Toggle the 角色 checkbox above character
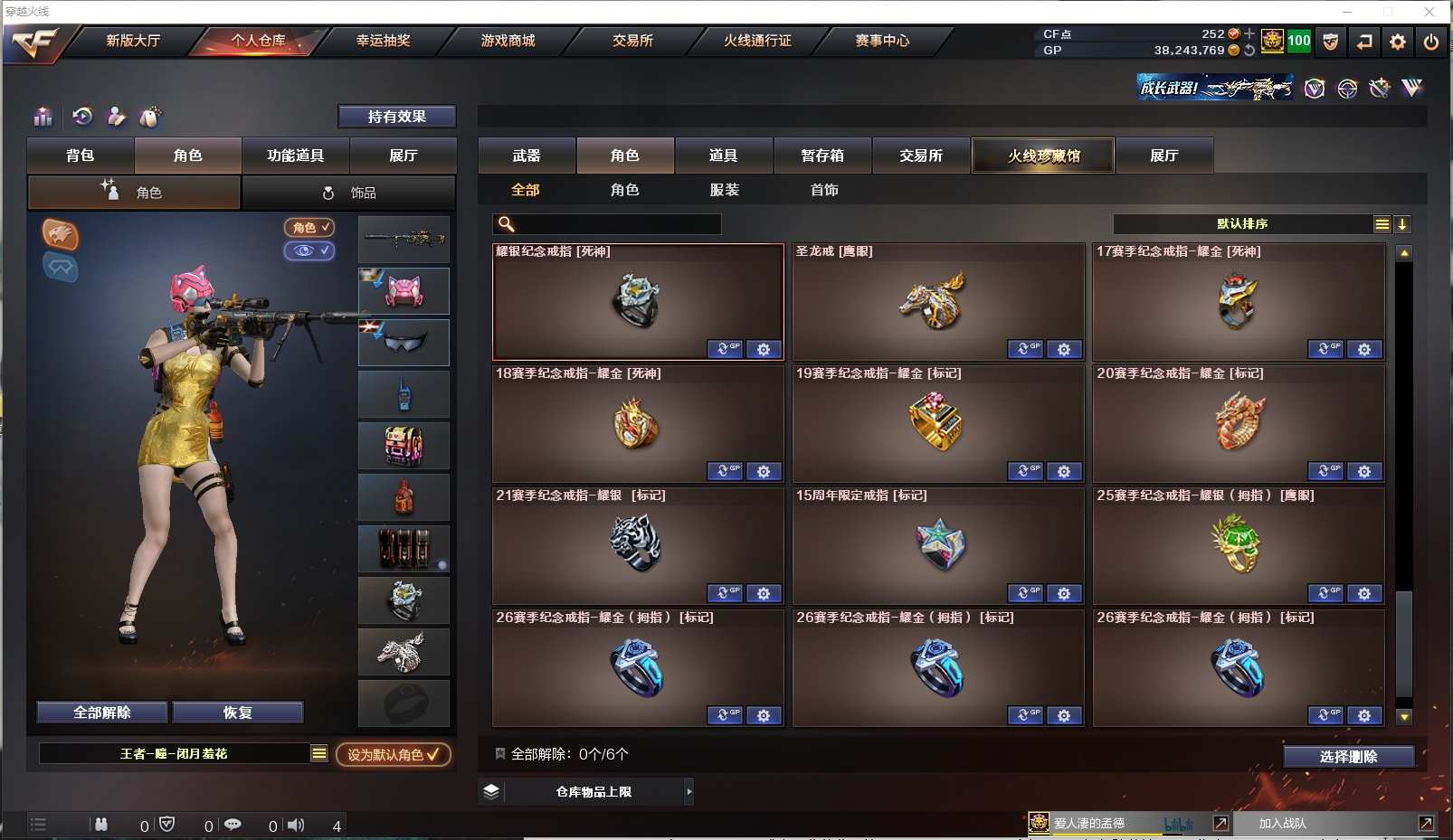Screen dimensions: 1453x840 coord(309,228)
